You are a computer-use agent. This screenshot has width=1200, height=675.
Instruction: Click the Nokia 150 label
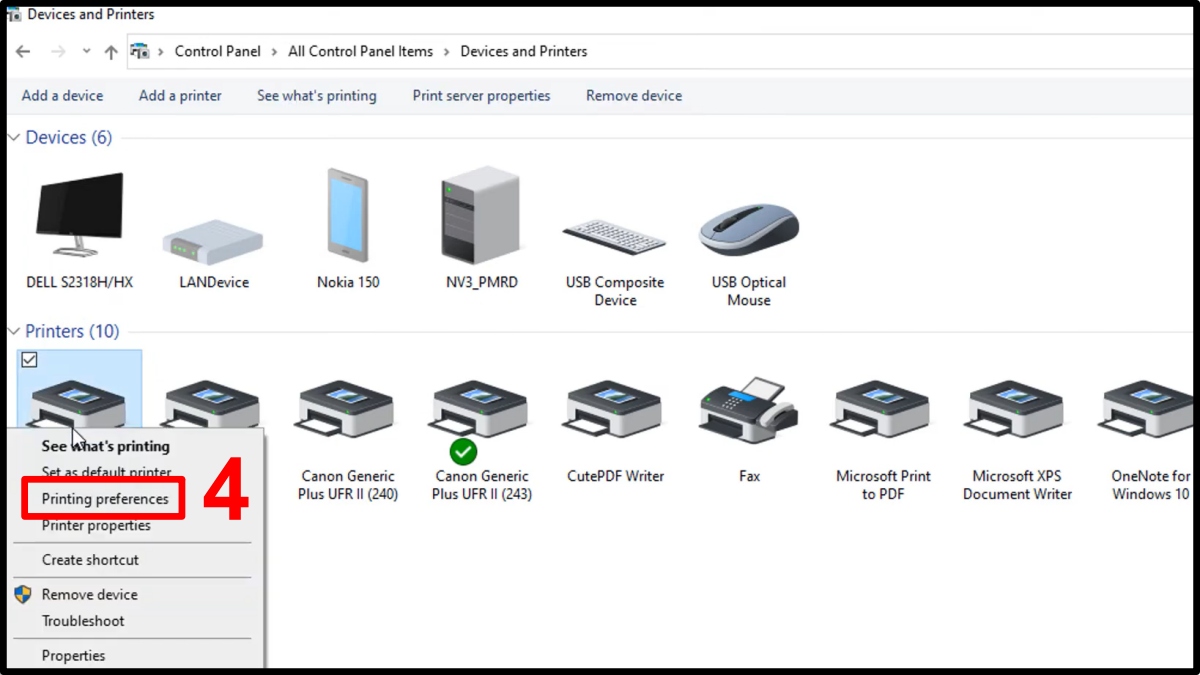tap(348, 283)
